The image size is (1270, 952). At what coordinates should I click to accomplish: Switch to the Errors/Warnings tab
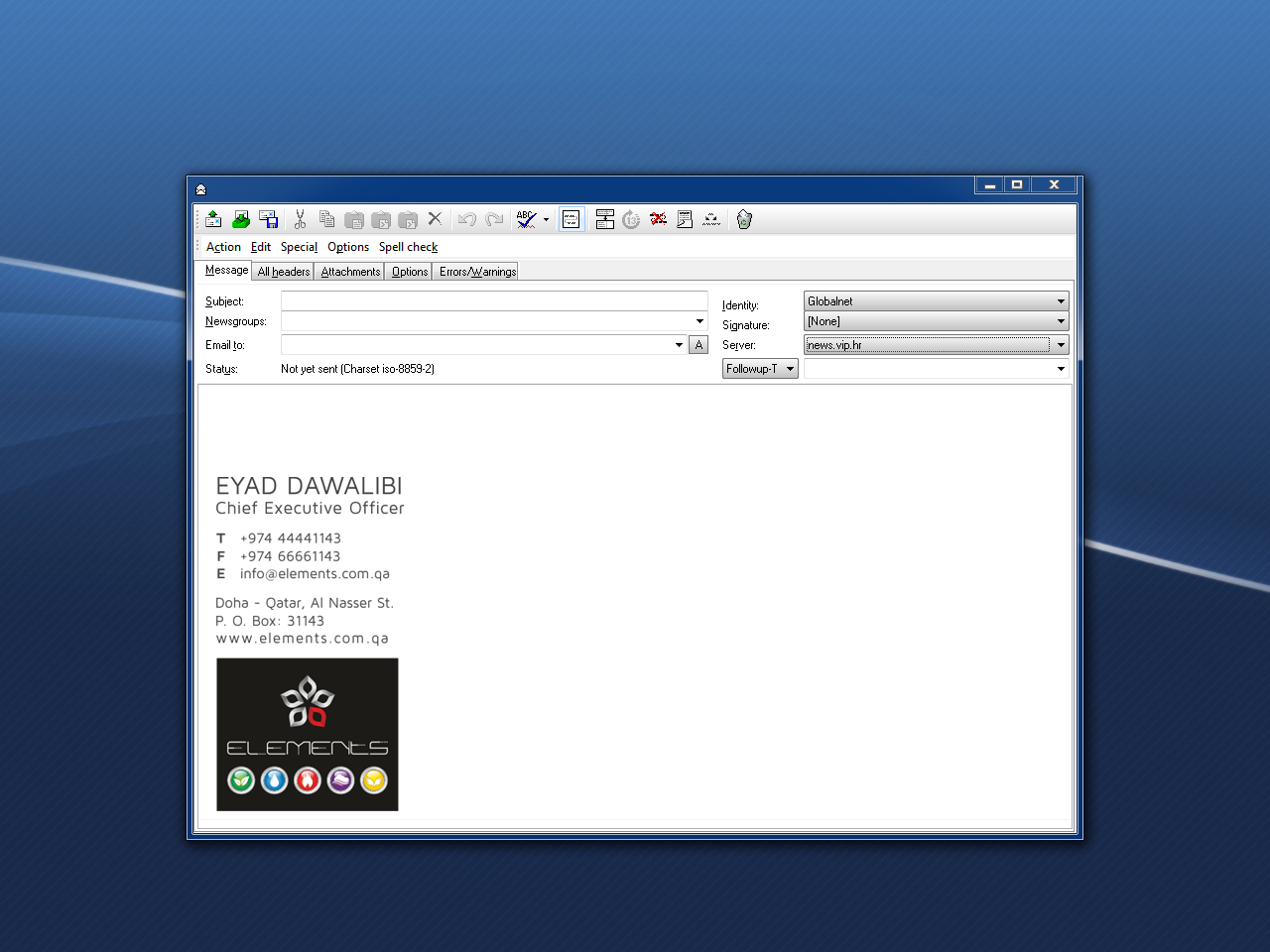click(477, 272)
